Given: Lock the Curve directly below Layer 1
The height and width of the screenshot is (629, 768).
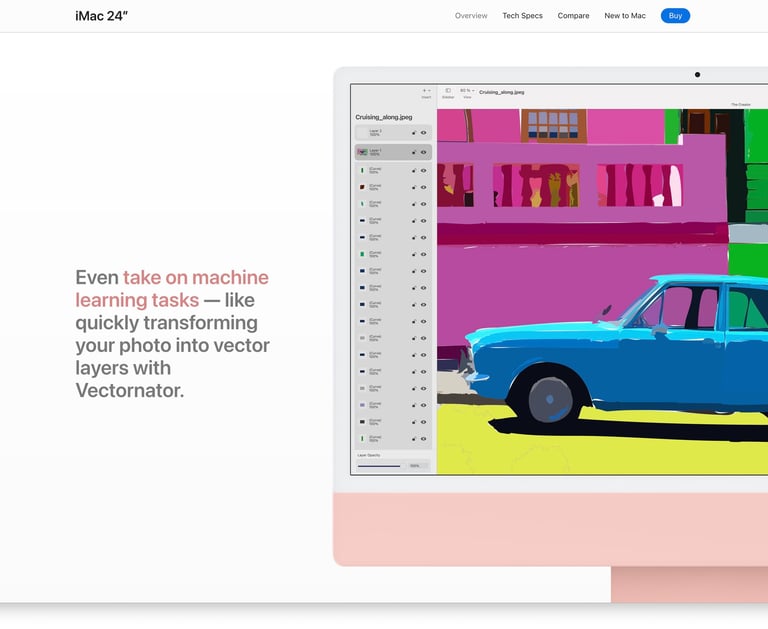Looking at the screenshot, I should pyautogui.click(x=414, y=170).
